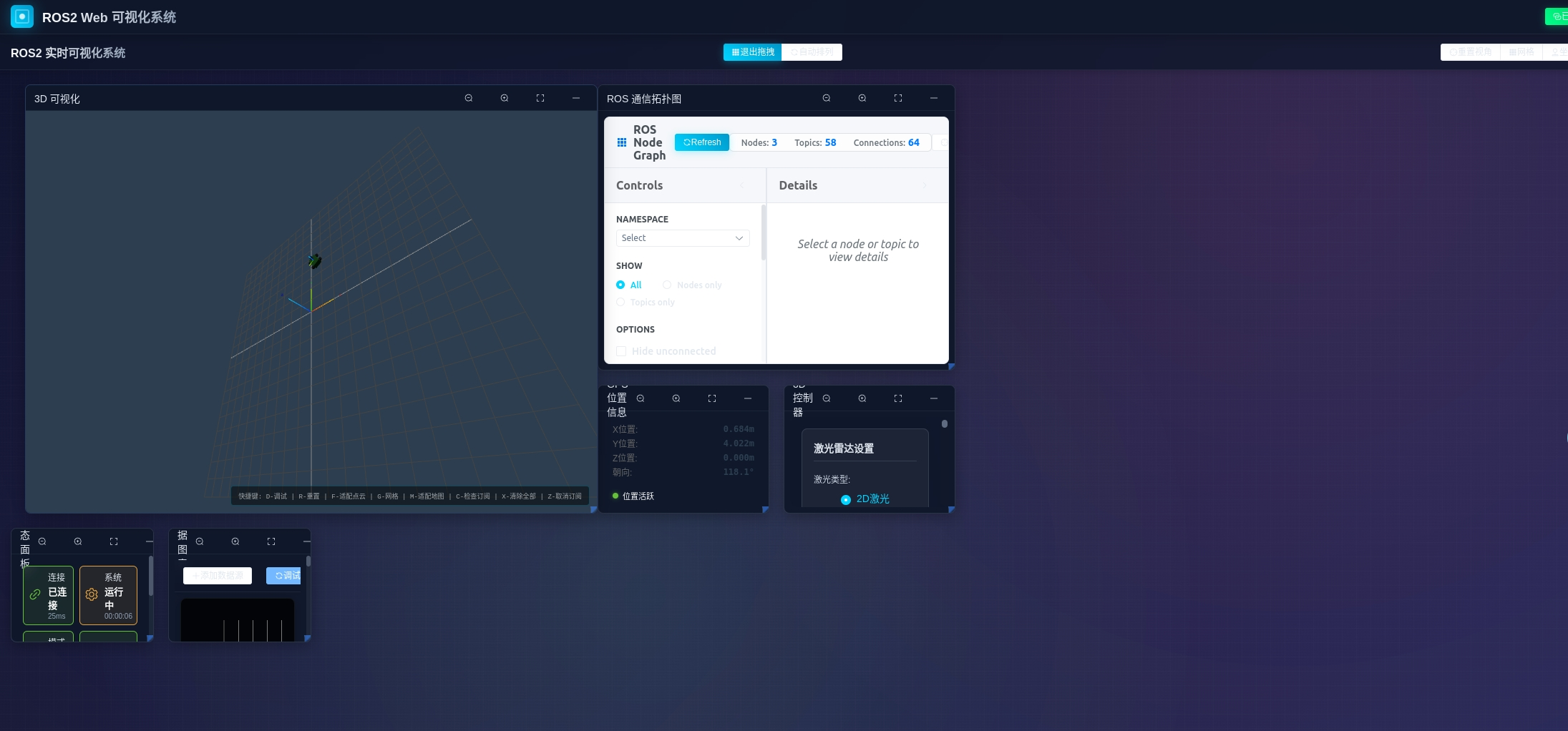Minimize the 3D 可视化 panel
This screenshot has width=1568, height=731.
coord(576,98)
